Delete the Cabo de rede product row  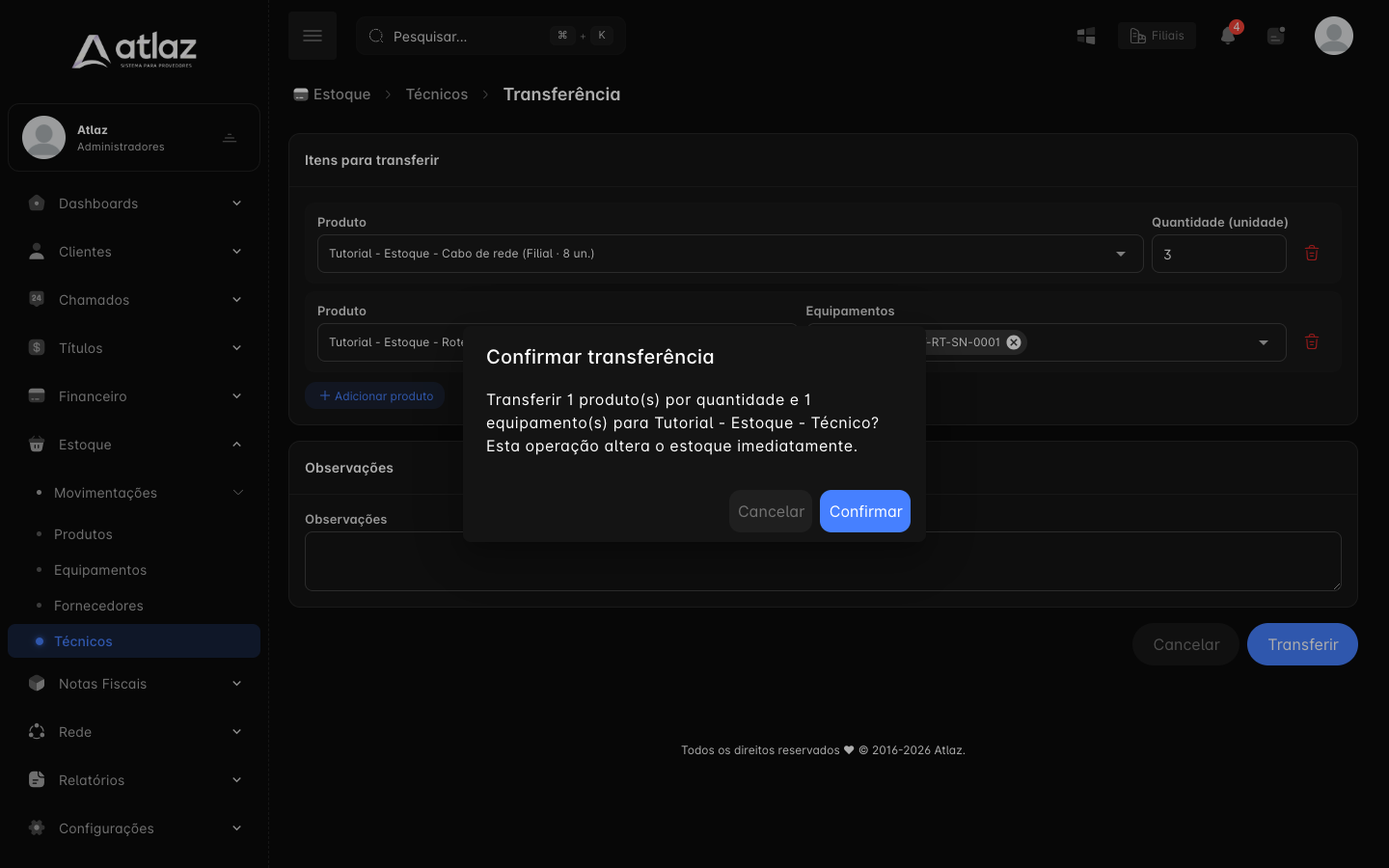point(1312,253)
